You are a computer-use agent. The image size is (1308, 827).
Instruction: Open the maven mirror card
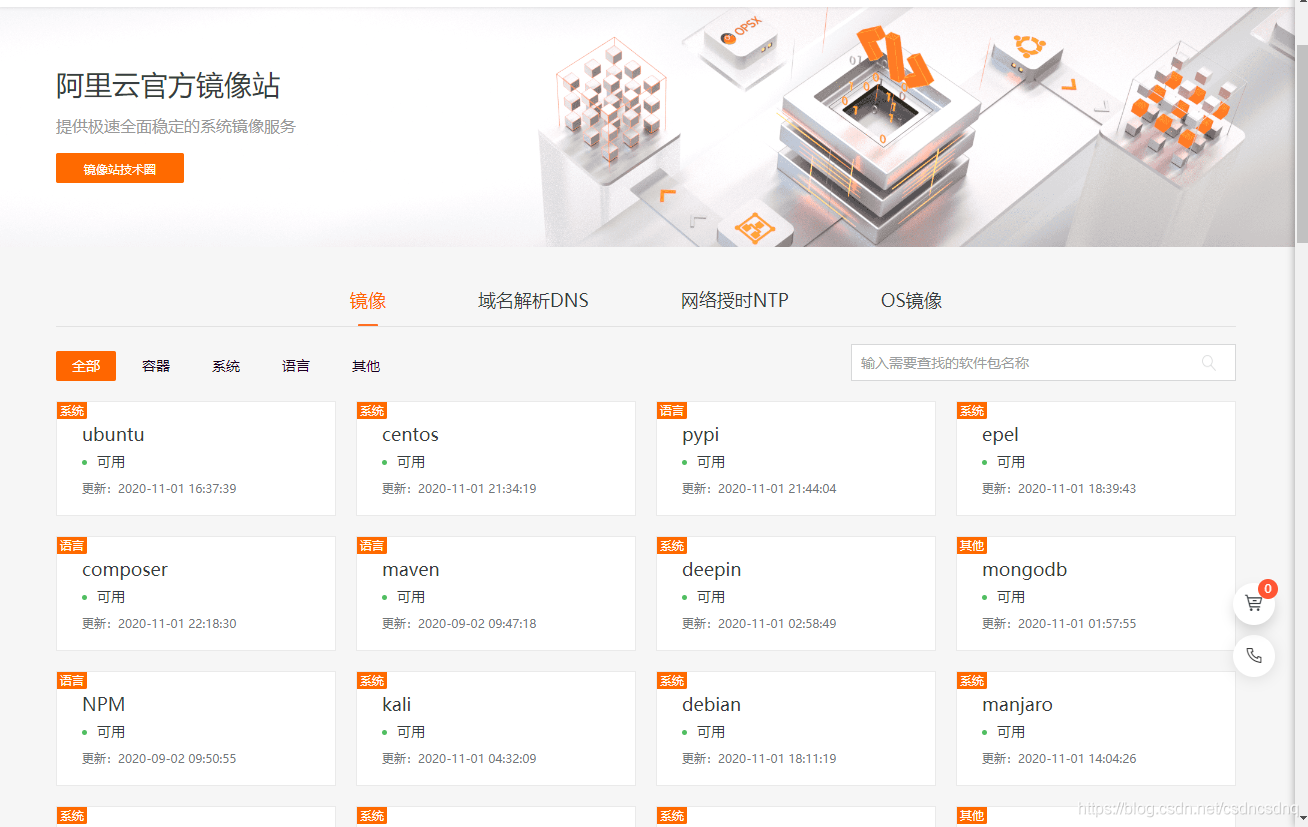[x=496, y=594]
